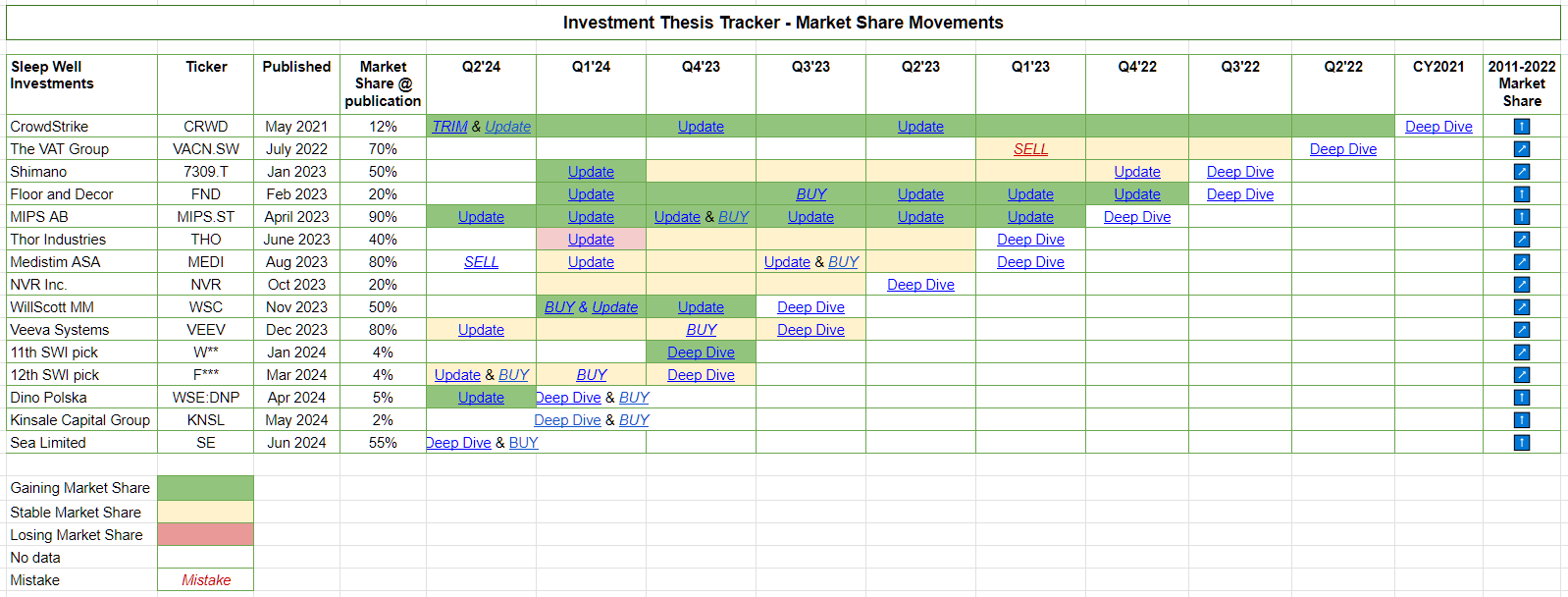1568x597 pixels.
Task: Open the Veeva Systems Q2'24 Update link
Action: click(481, 330)
